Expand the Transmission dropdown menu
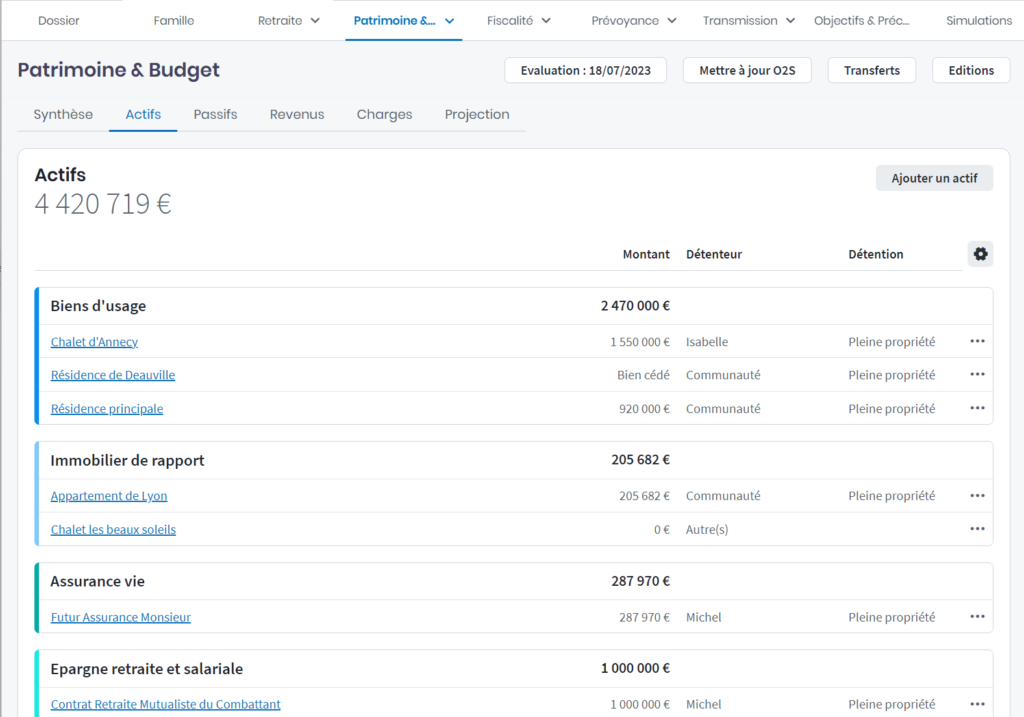Image resolution: width=1024 pixels, height=717 pixels. pos(748,20)
